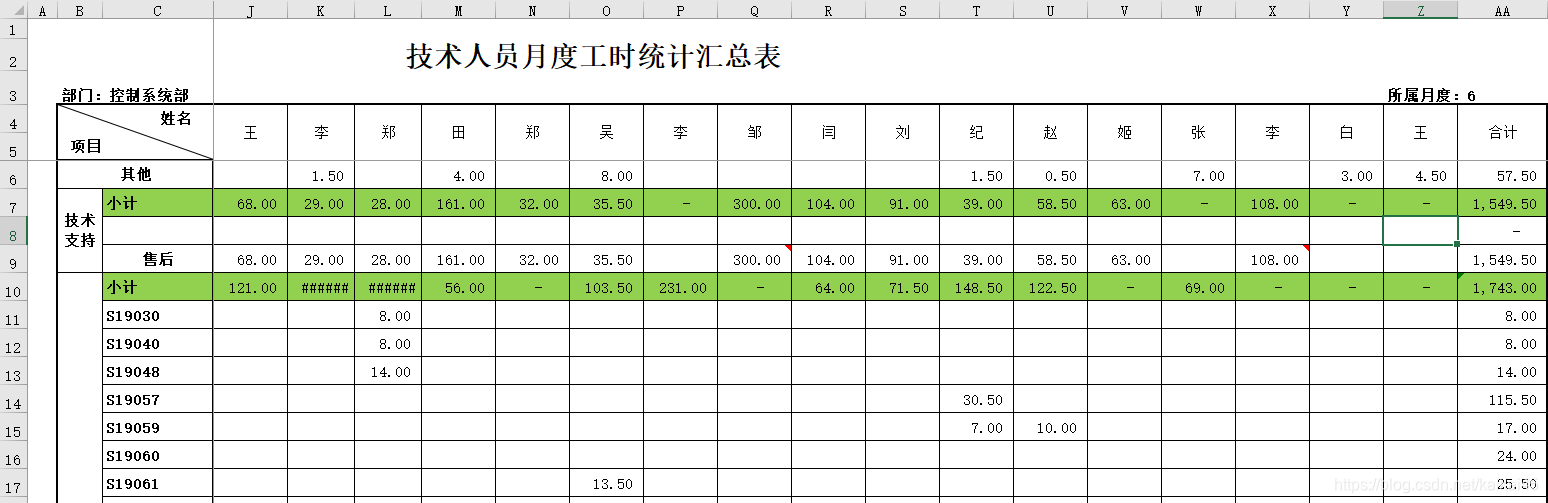Click the 部门: 控制系统部 cell
Image resolution: width=1548 pixels, height=503 pixels.
click(x=125, y=96)
